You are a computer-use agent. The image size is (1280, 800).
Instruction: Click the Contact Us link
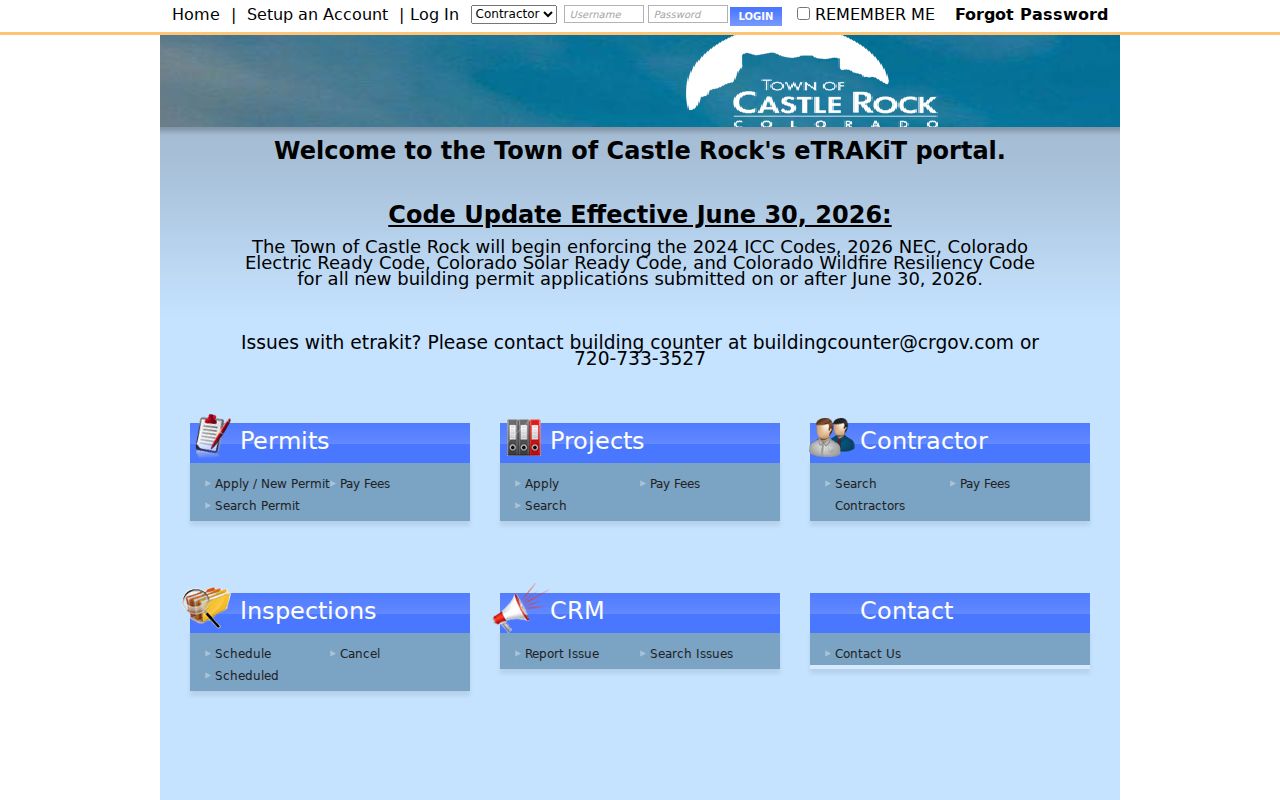point(868,653)
